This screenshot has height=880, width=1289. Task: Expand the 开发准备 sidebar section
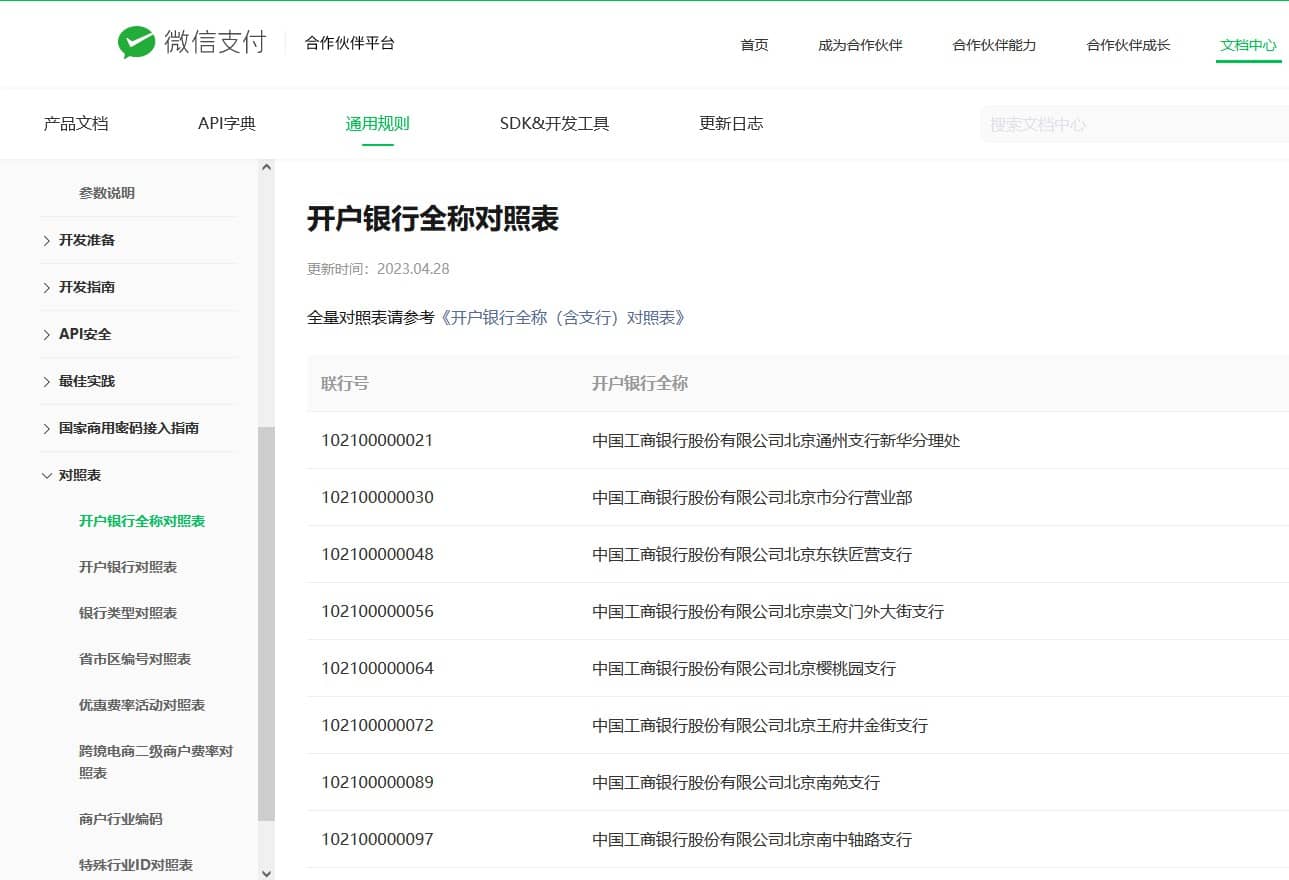pos(86,240)
